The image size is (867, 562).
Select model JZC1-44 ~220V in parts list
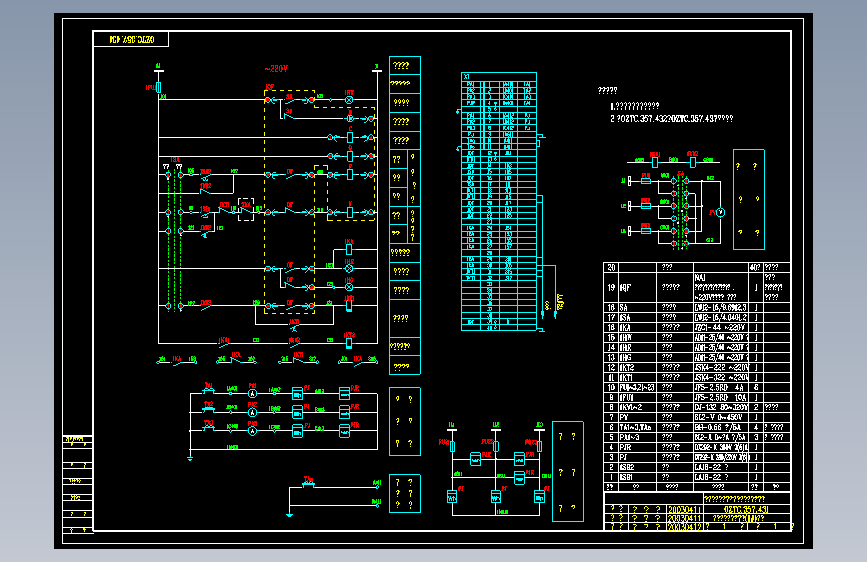(x=721, y=327)
